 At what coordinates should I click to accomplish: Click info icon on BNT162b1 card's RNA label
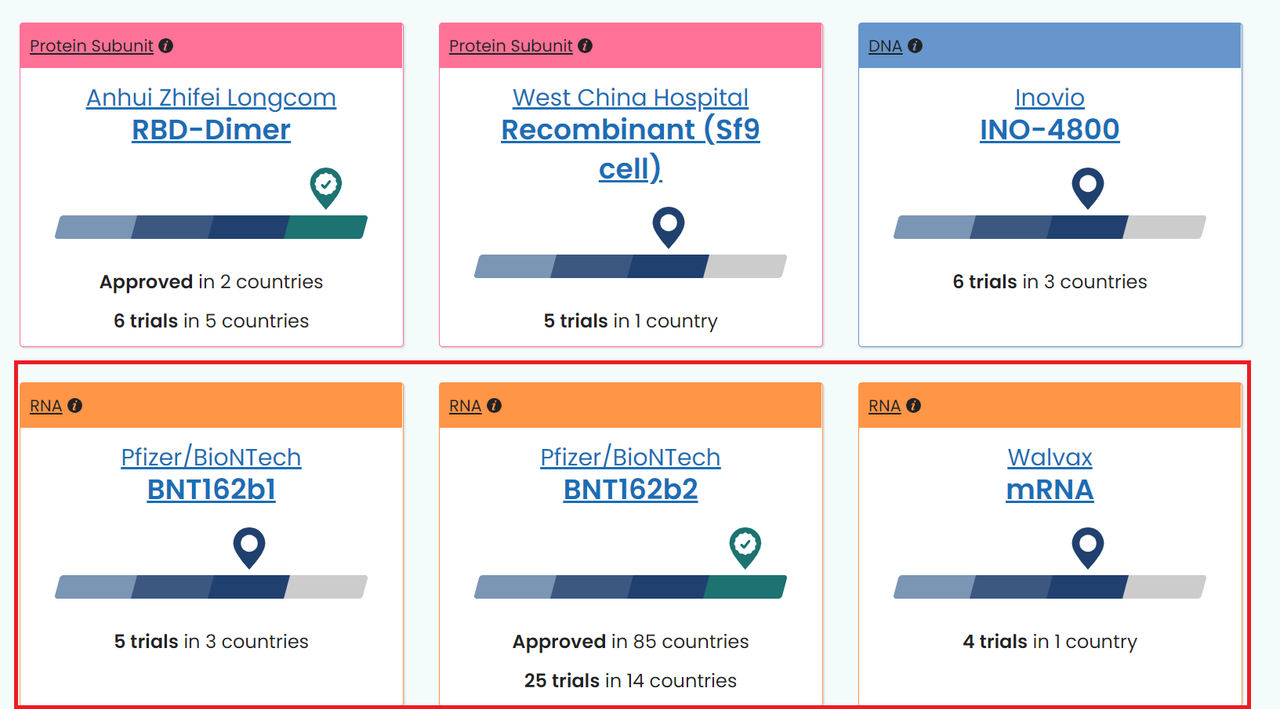75,406
